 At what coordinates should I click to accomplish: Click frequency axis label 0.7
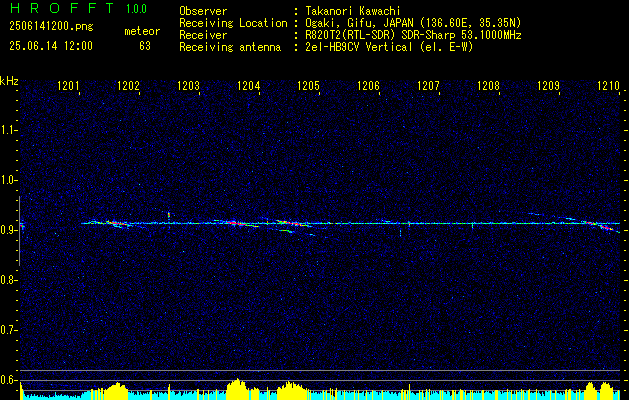click(7, 330)
